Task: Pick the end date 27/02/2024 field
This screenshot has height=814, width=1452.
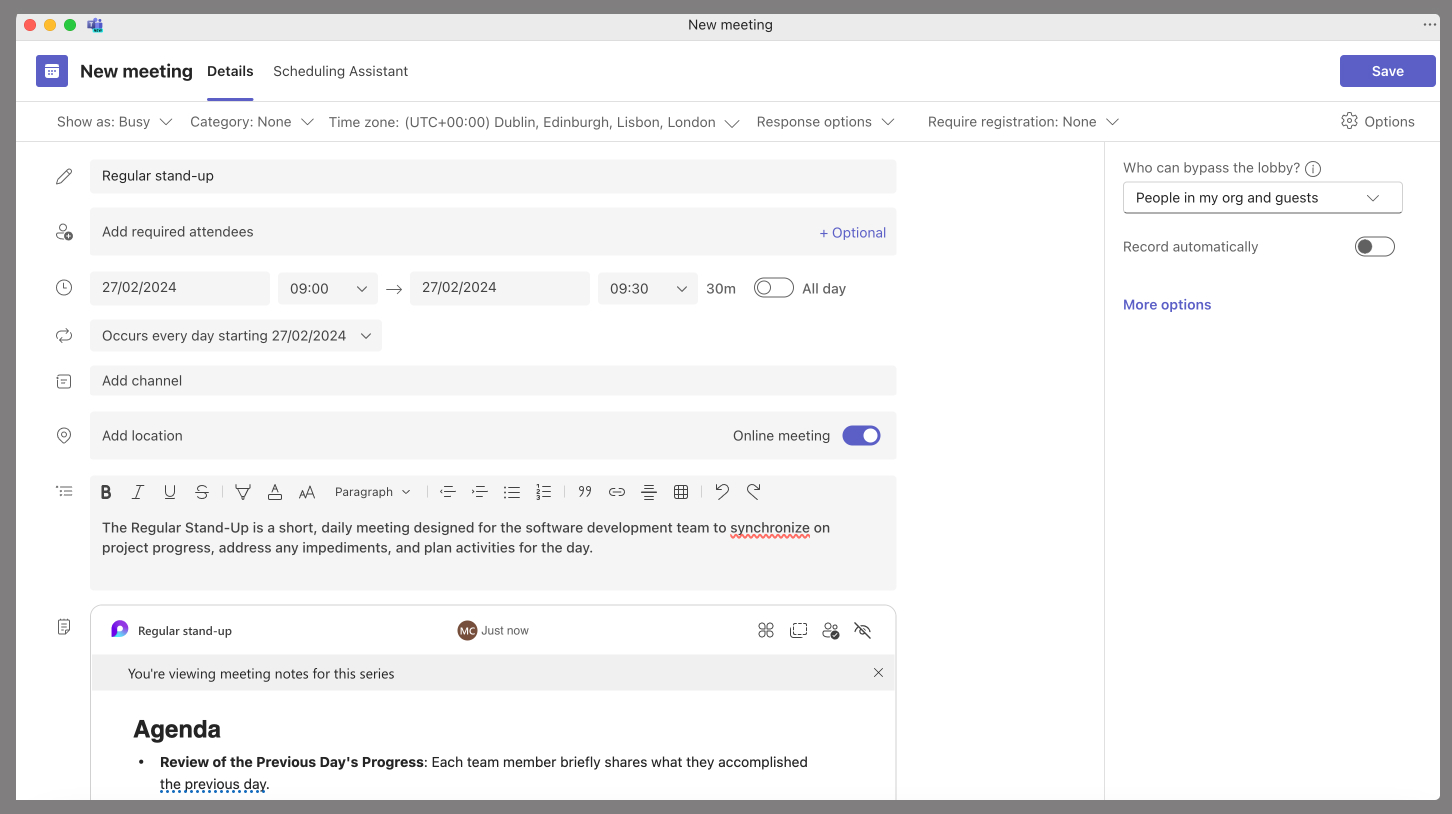Action: click(x=500, y=288)
